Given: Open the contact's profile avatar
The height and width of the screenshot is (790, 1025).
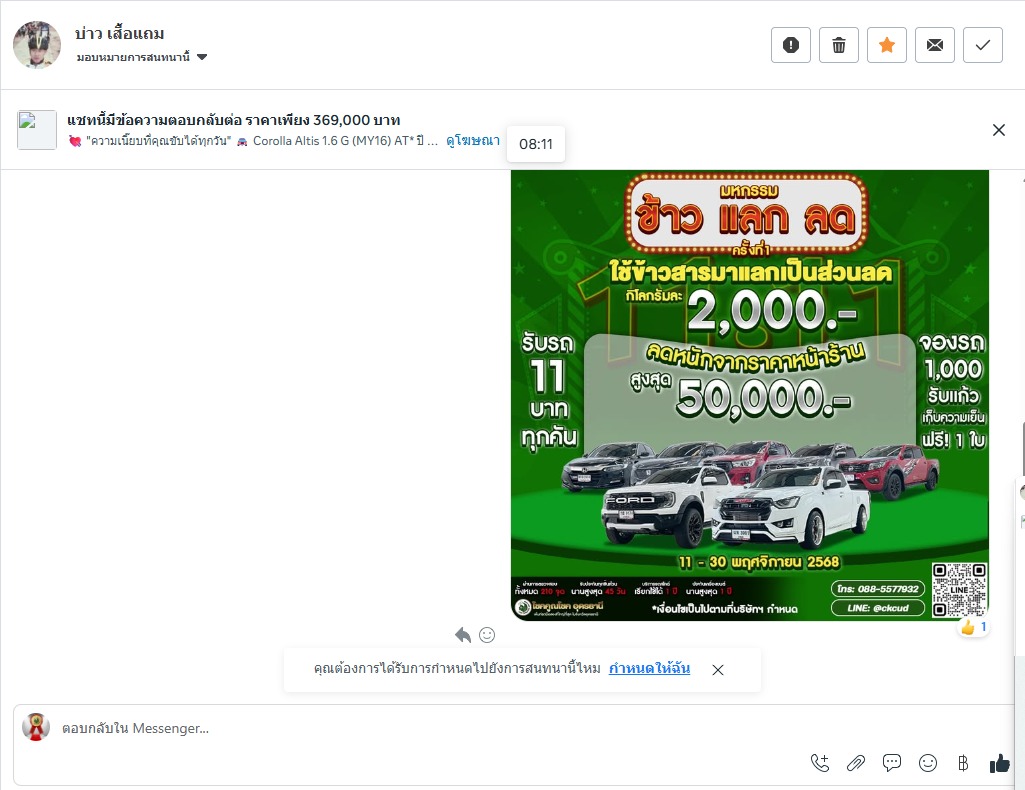Looking at the screenshot, I should 37,44.
